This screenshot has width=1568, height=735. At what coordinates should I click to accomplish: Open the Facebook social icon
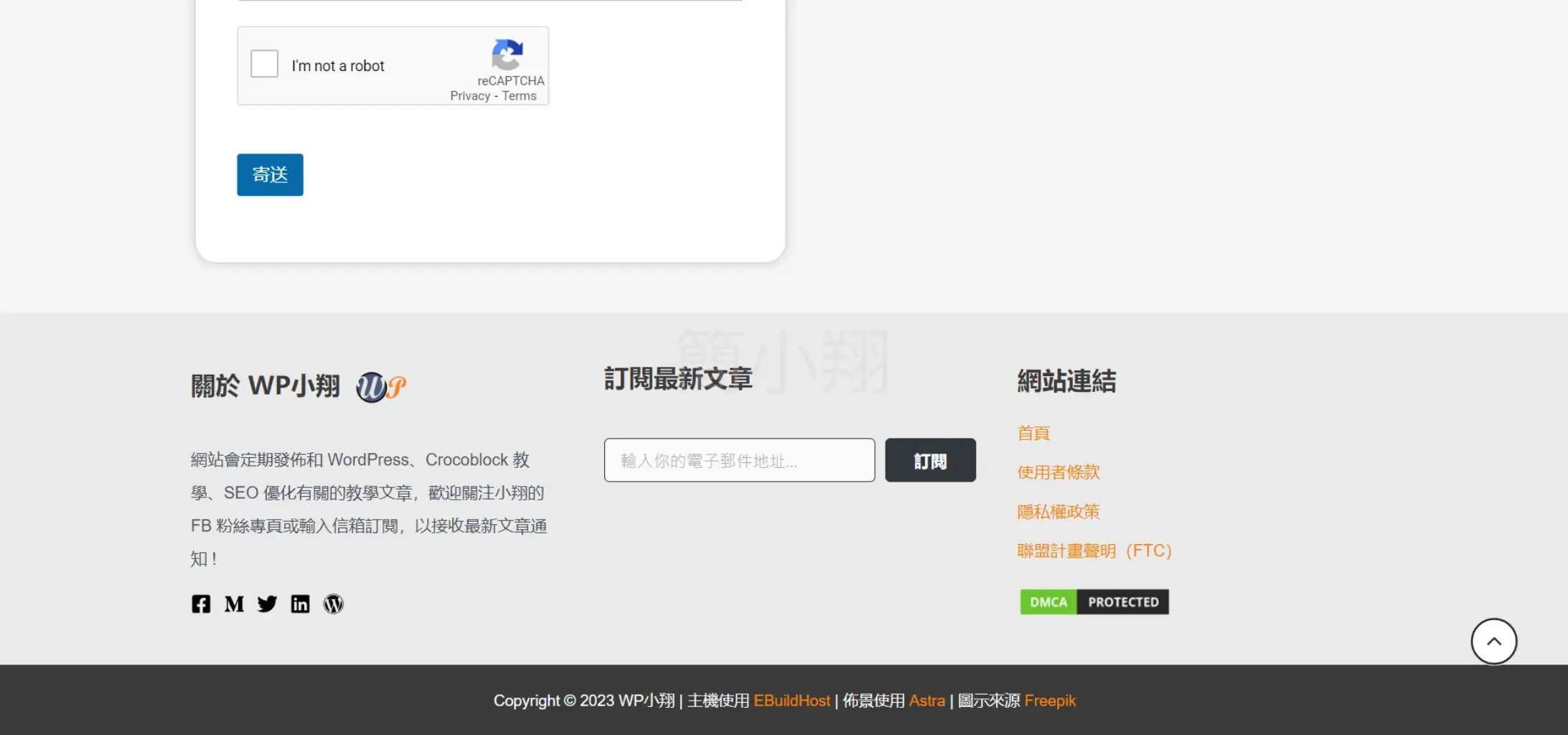point(201,604)
